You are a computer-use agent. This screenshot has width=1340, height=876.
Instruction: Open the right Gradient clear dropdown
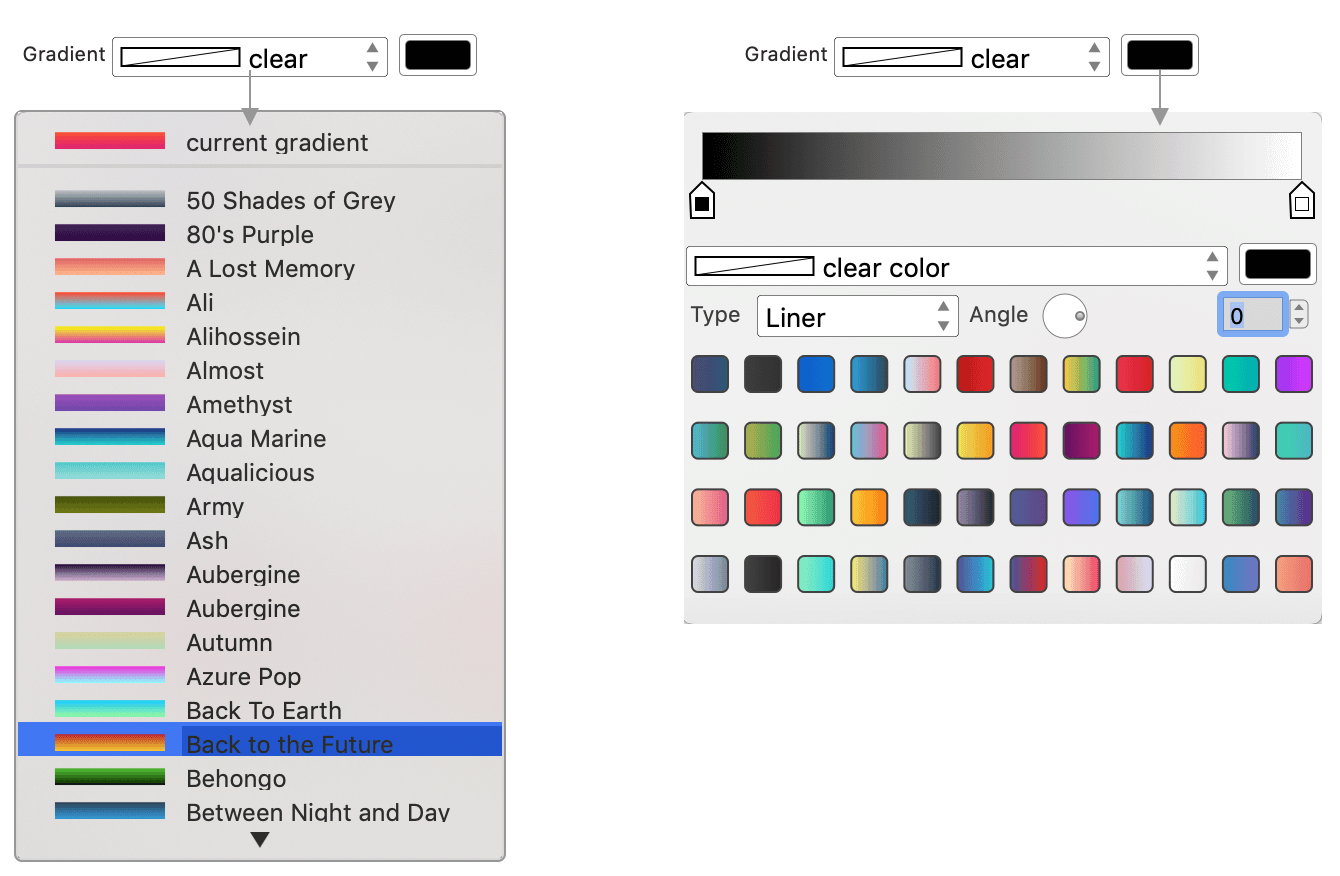(971, 58)
